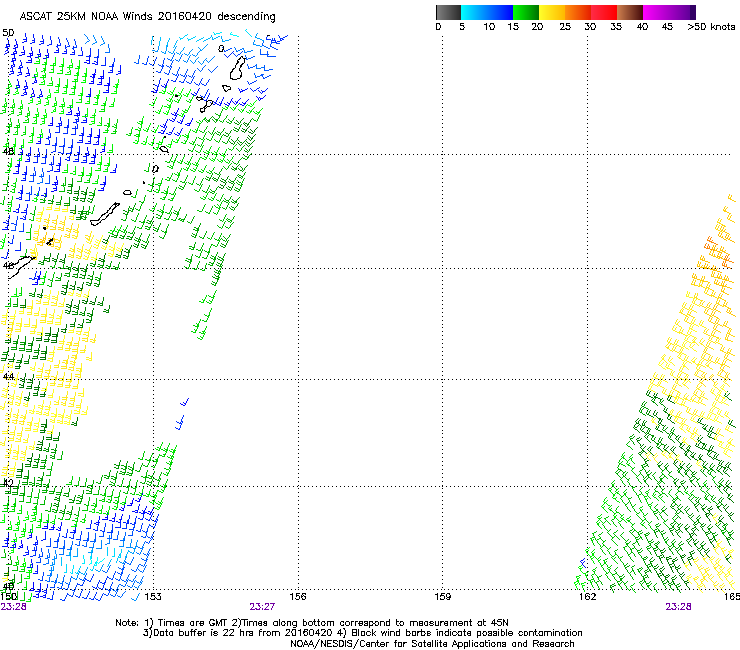Click the '23:28' time label near longitude 165
Screen dimensions: 740x650
tap(678, 607)
